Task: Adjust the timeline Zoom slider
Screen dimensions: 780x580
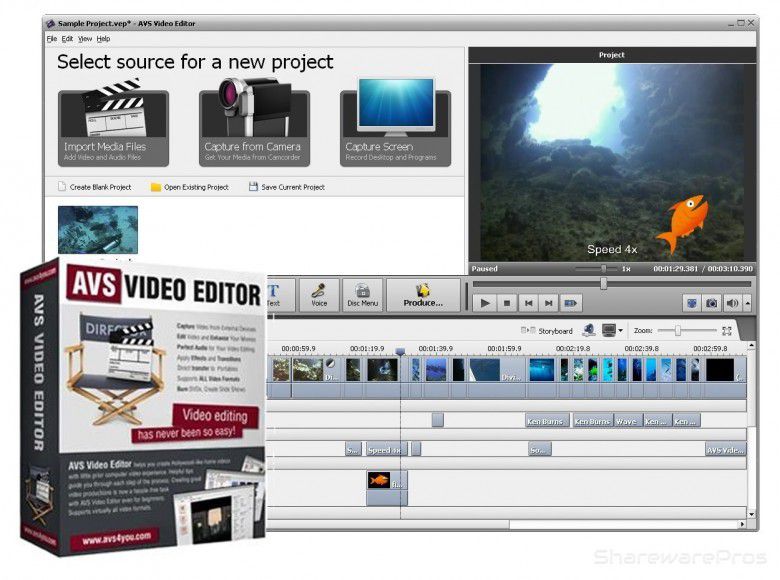Action: (677, 331)
